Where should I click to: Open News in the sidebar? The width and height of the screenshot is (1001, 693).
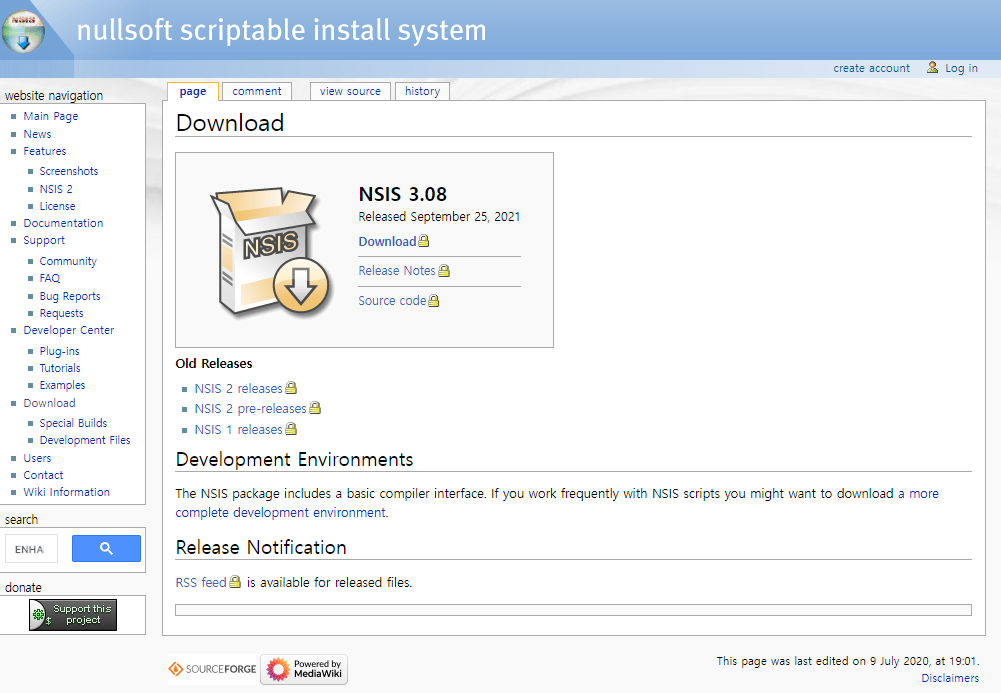(x=37, y=134)
